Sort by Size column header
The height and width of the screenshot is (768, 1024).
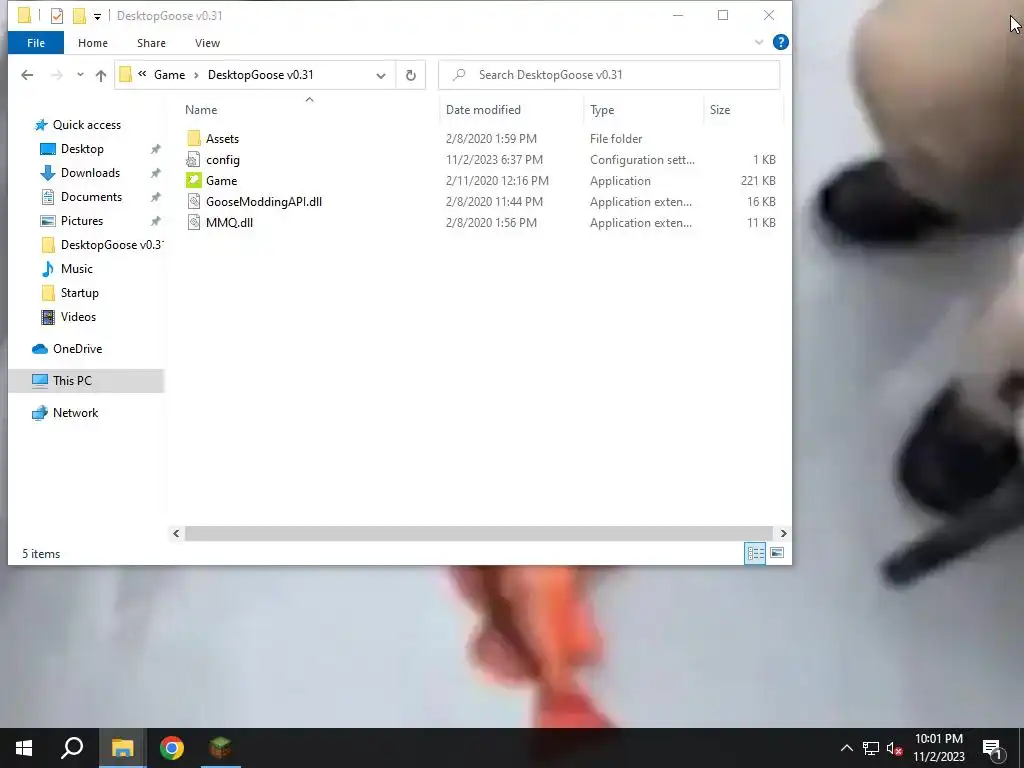[x=720, y=110]
